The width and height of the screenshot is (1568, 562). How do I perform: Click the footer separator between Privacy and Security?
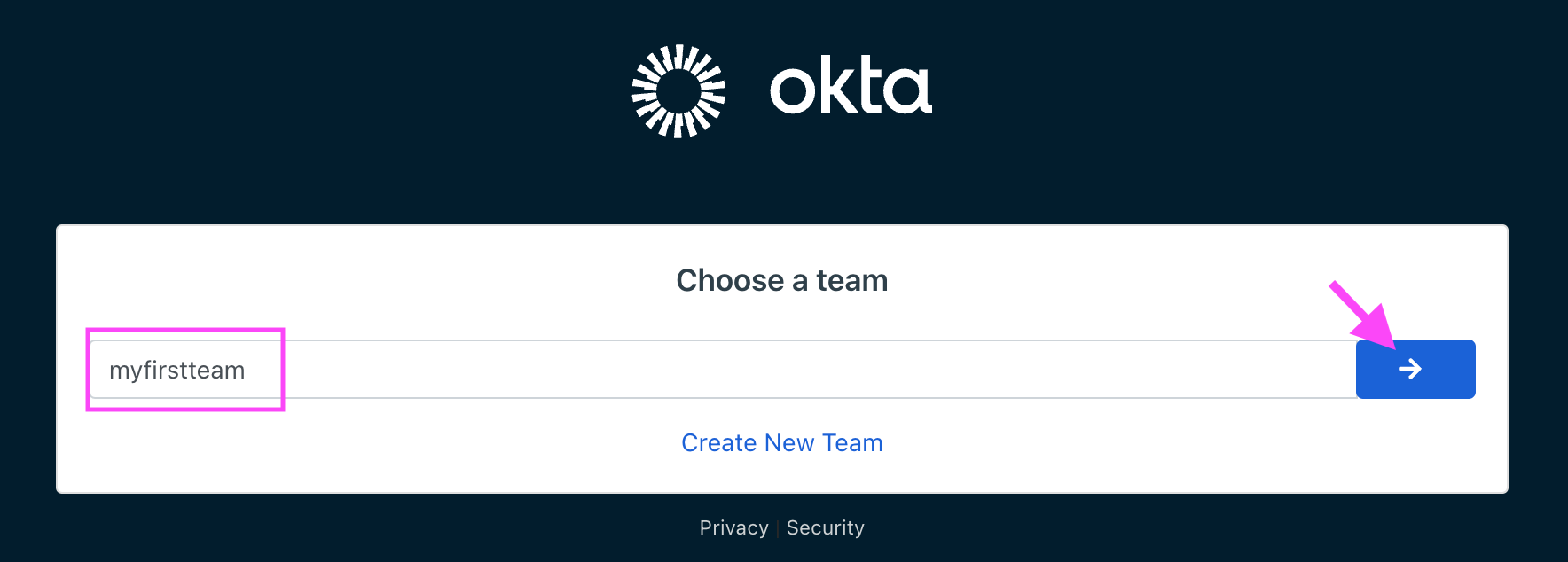(777, 527)
